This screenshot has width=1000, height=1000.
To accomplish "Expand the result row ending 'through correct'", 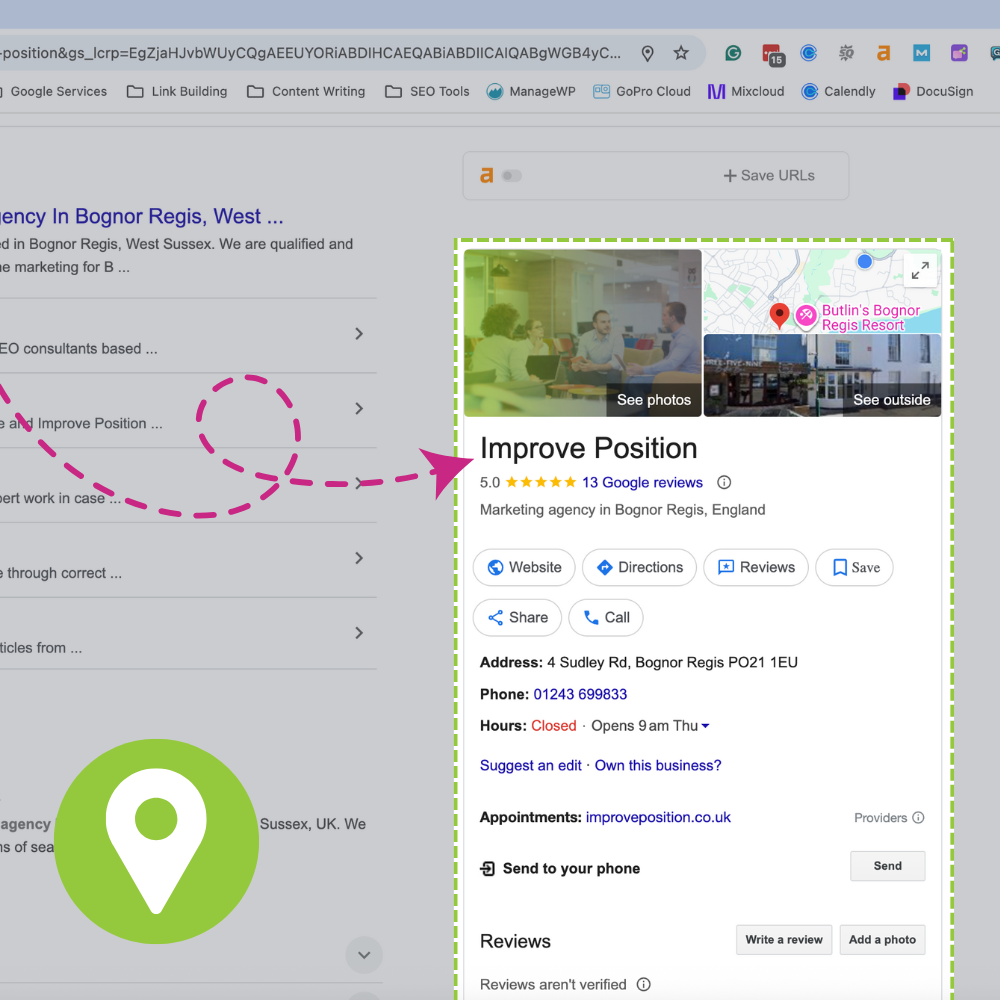I will pyautogui.click(x=359, y=558).
